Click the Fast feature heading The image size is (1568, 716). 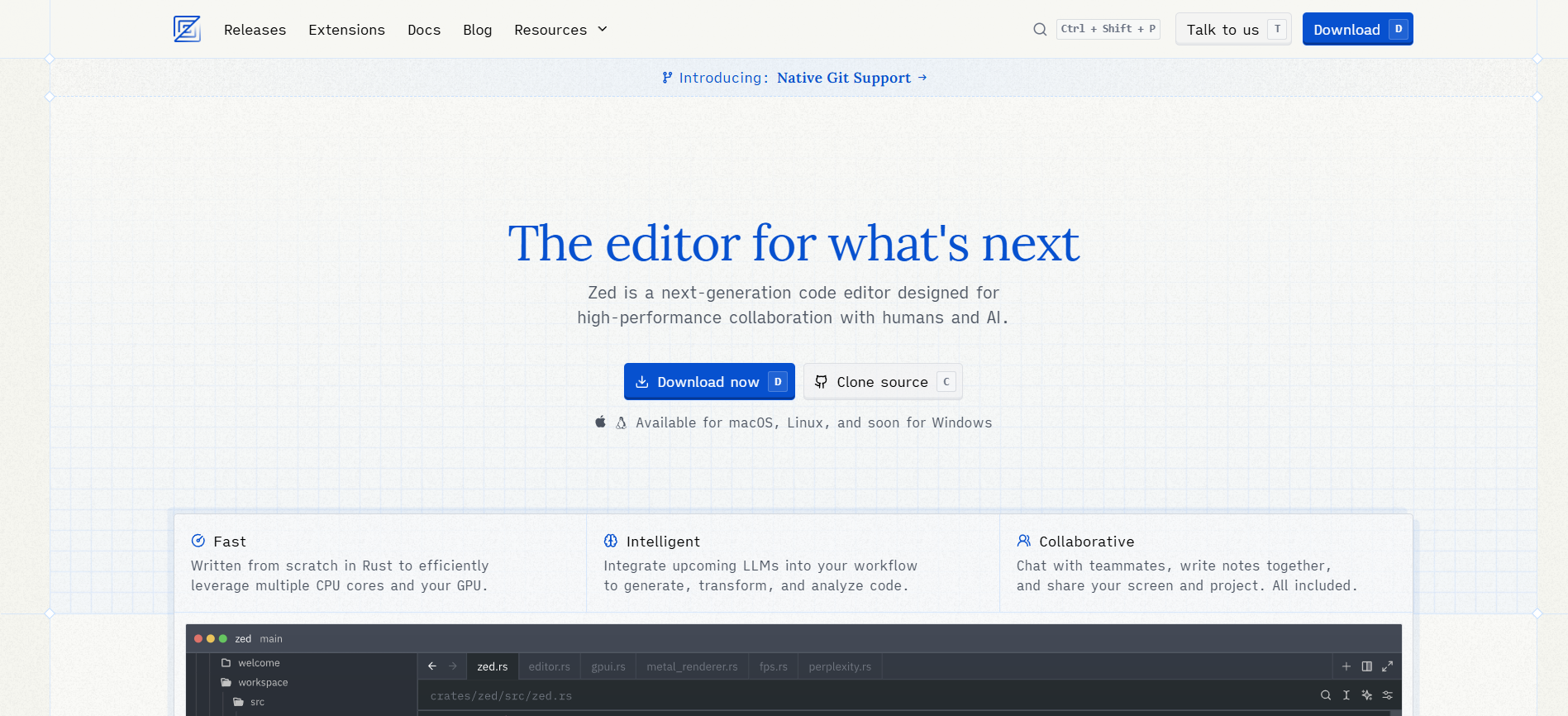[230, 542]
